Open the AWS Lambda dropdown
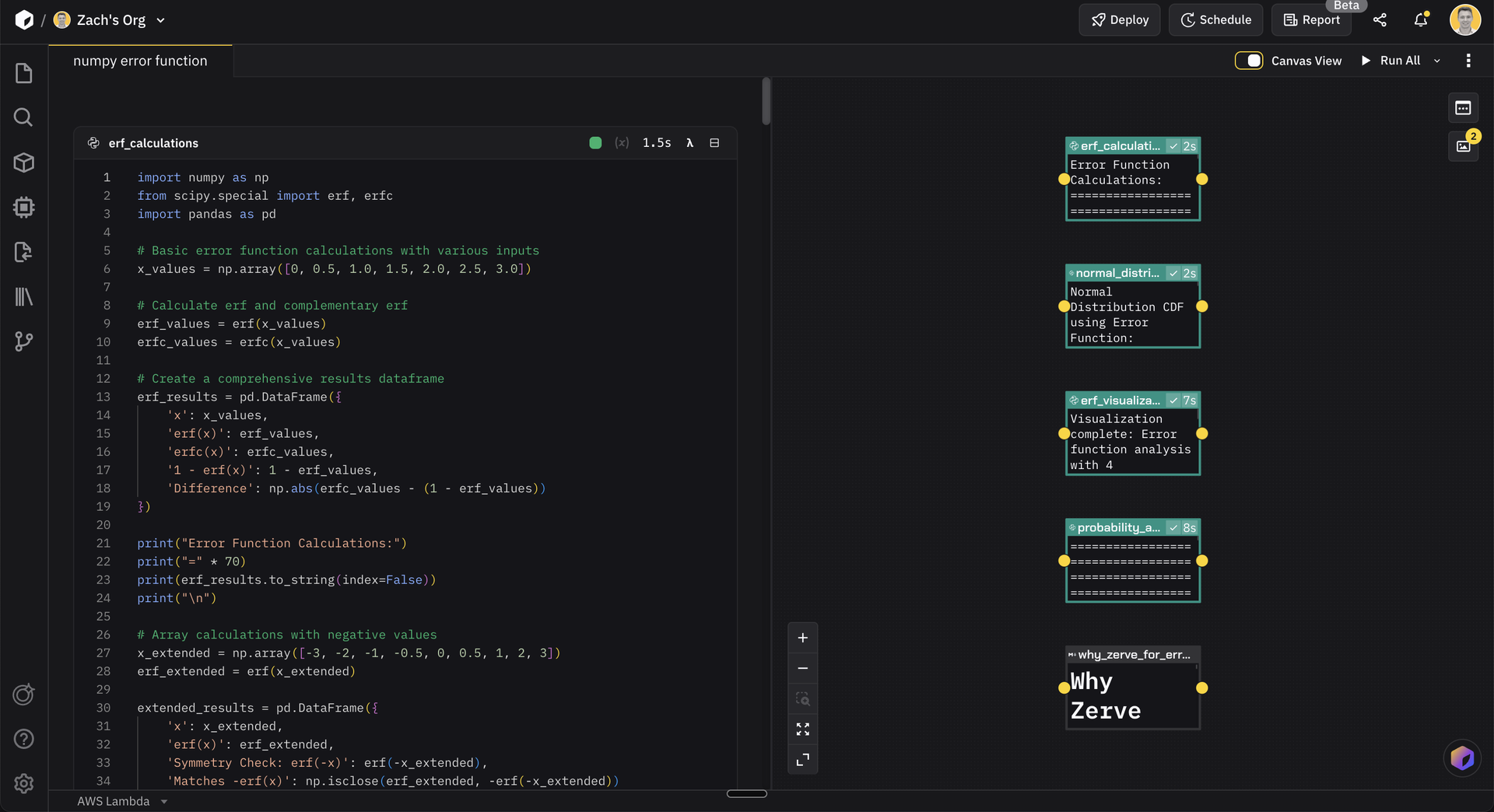Screen dimensions: 1494x812 [122, 801]
